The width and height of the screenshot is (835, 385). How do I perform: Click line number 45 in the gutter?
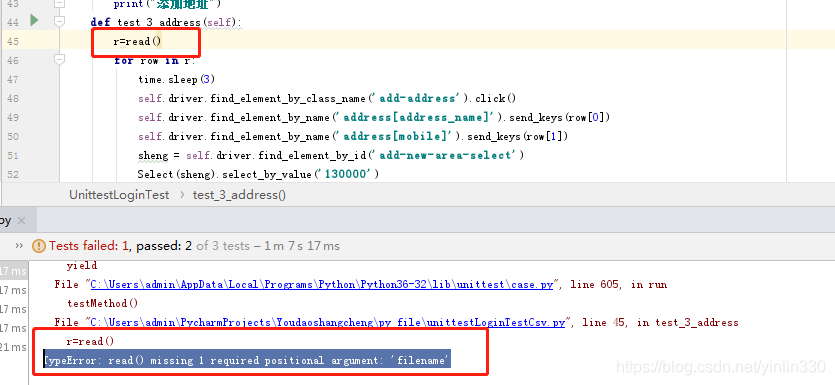pyautogui.click(x=13, y=42)
